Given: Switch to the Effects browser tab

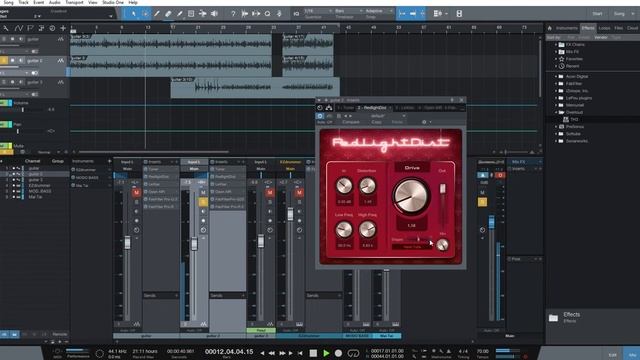Looking at the screenshot, I should pyautogui.click(x=588, y=28).
